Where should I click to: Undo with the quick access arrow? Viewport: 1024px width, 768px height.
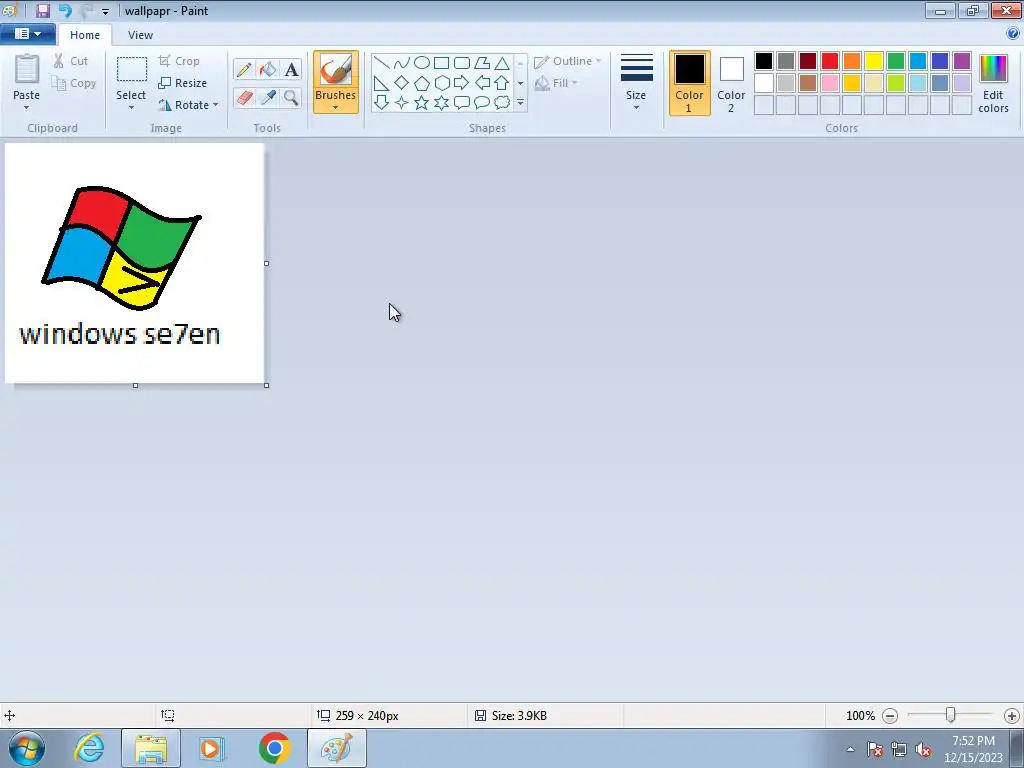pyautogui.click(x=65, y=10)
